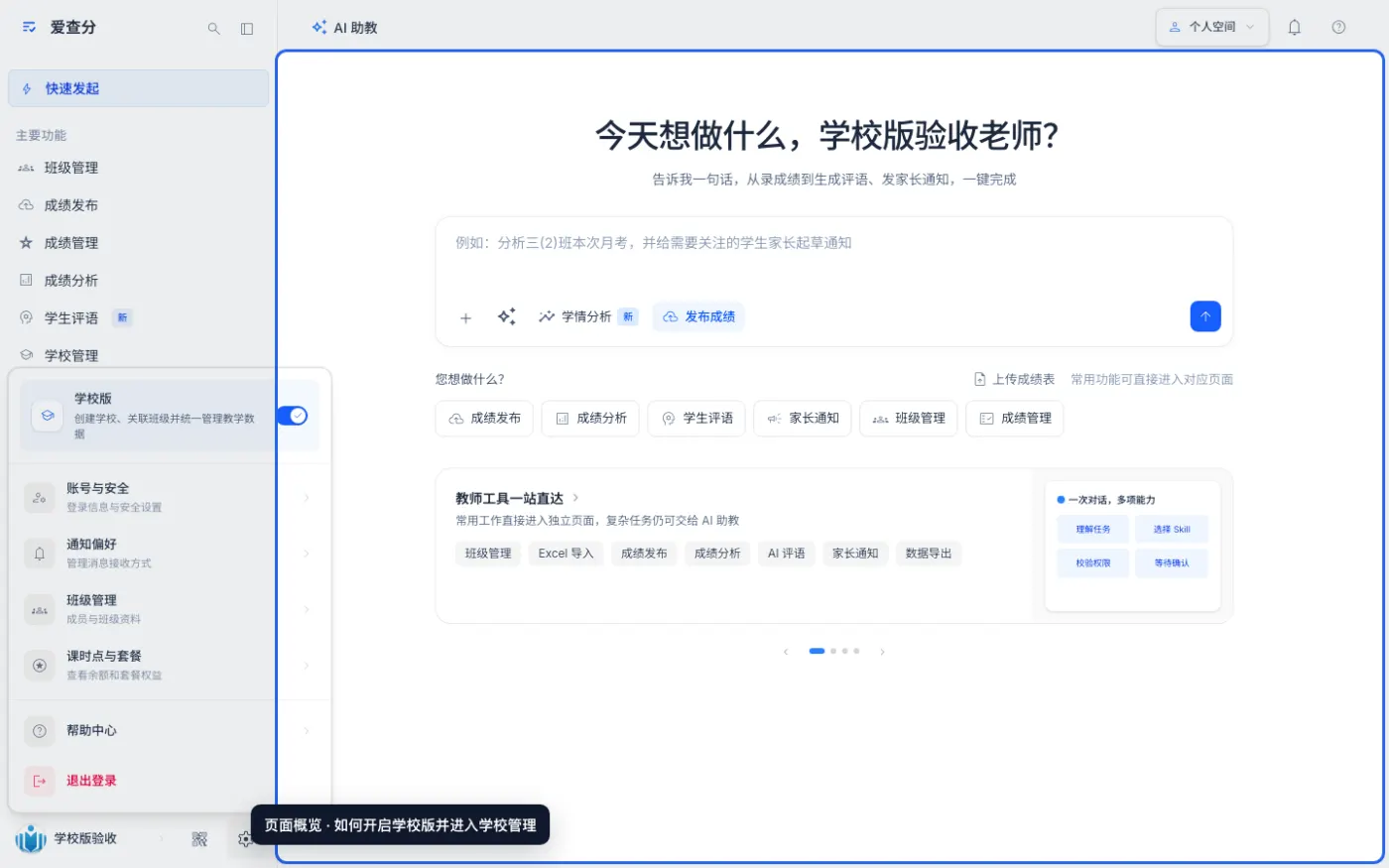Go to the previous carousel slide

tap(786, 652)
